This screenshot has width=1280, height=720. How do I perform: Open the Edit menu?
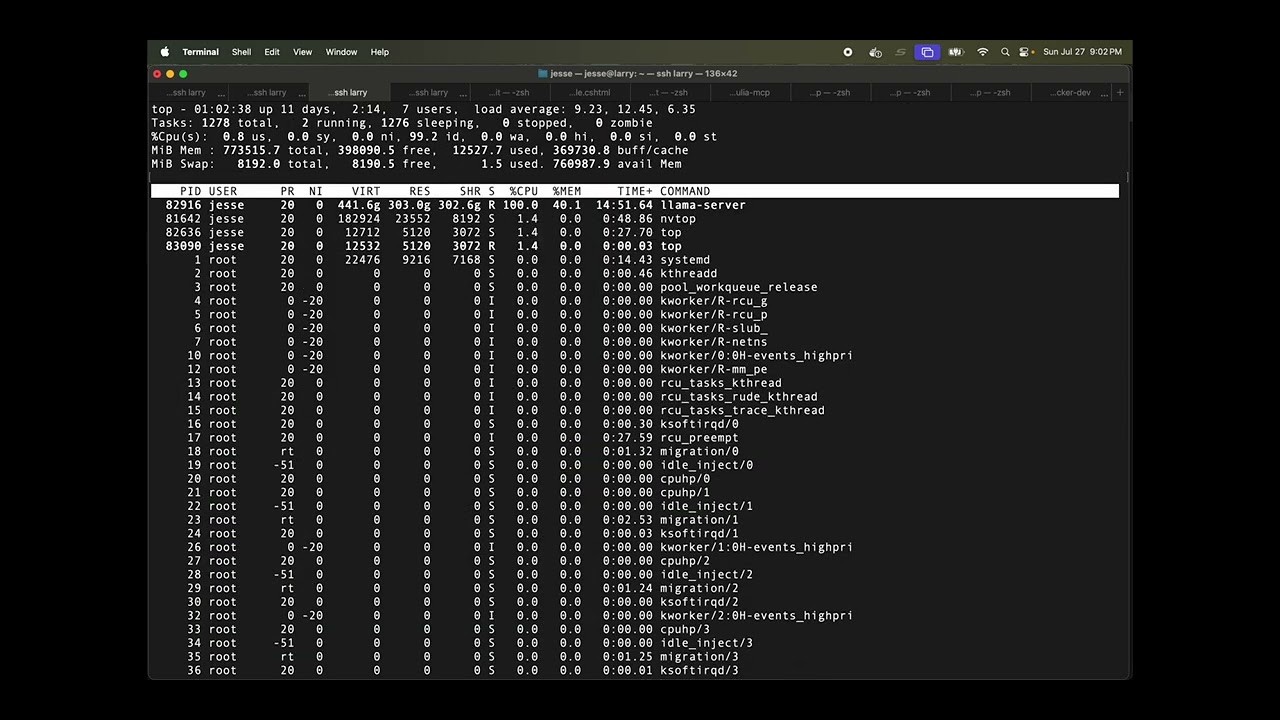pyautogui.click(x=272, y=52)
